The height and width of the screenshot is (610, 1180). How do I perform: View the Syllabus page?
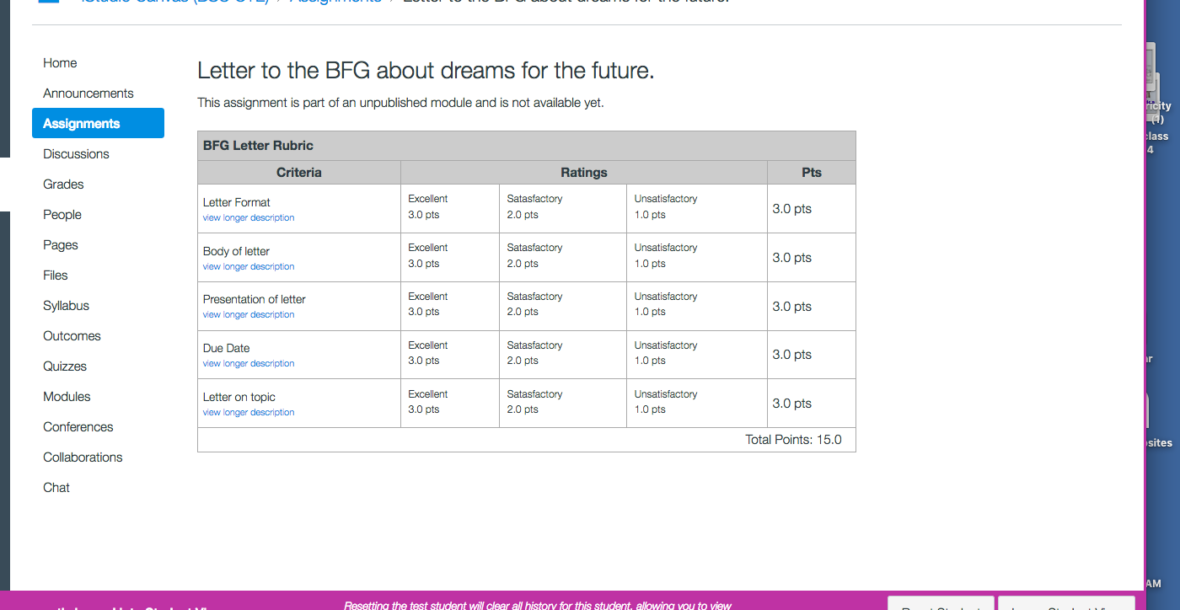66,306
